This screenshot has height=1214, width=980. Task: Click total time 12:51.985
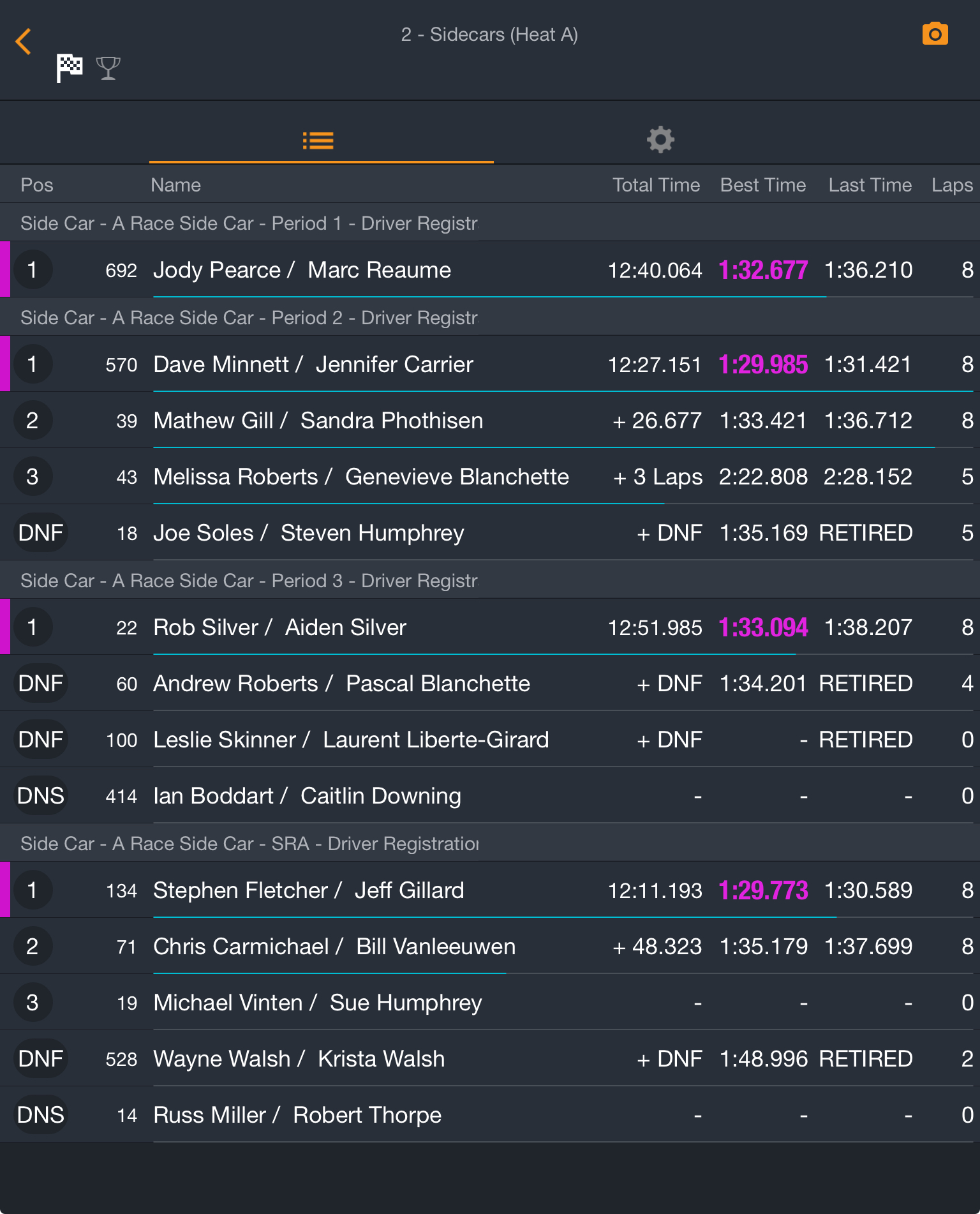click(655, 627)
